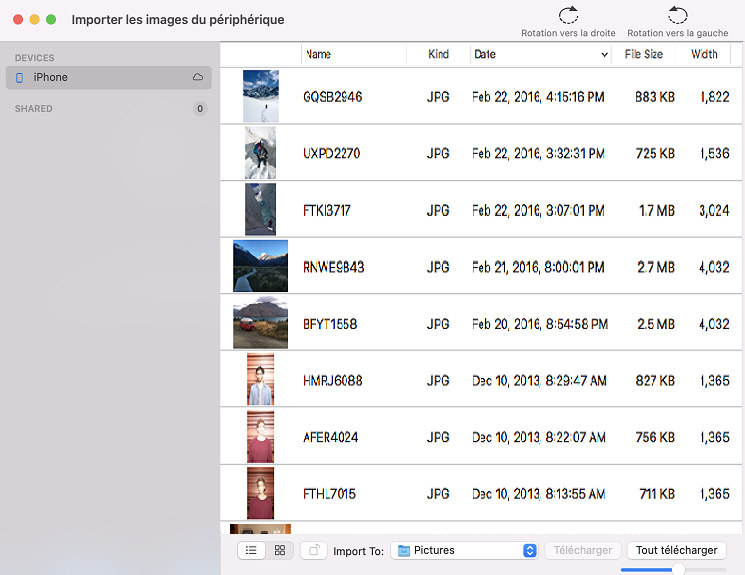Select the FTKI3717 glacier thumbnail
The image size is (745, 575).
pos(260,210)
